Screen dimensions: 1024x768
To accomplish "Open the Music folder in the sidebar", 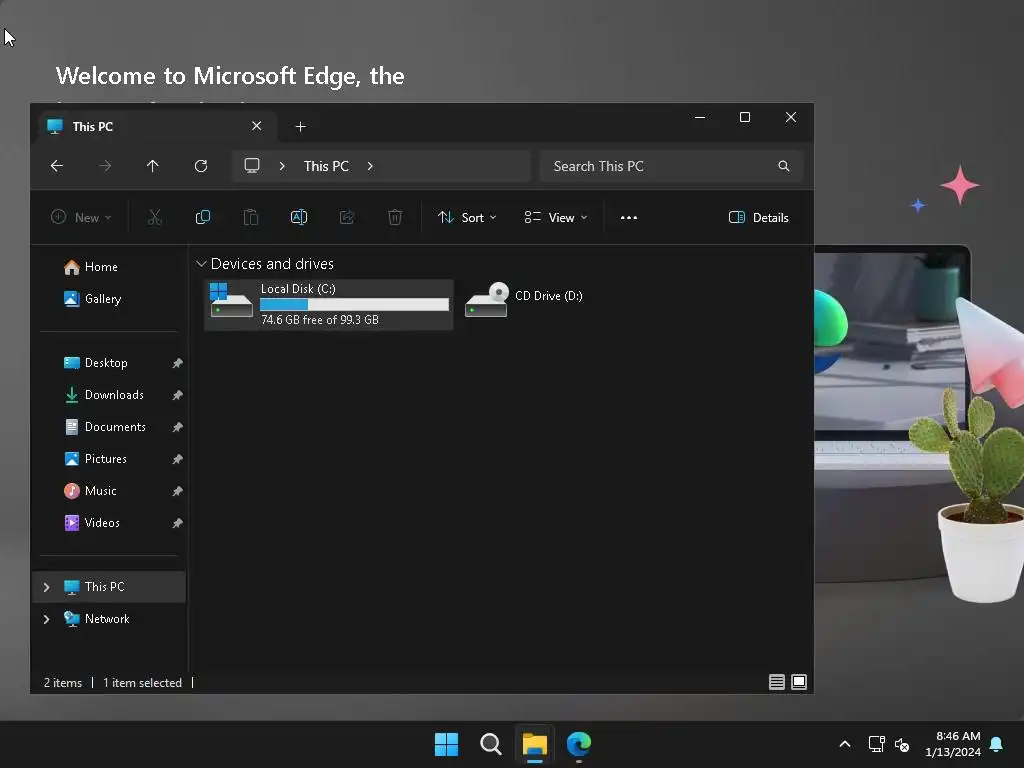I will click(x=110, y=491).
